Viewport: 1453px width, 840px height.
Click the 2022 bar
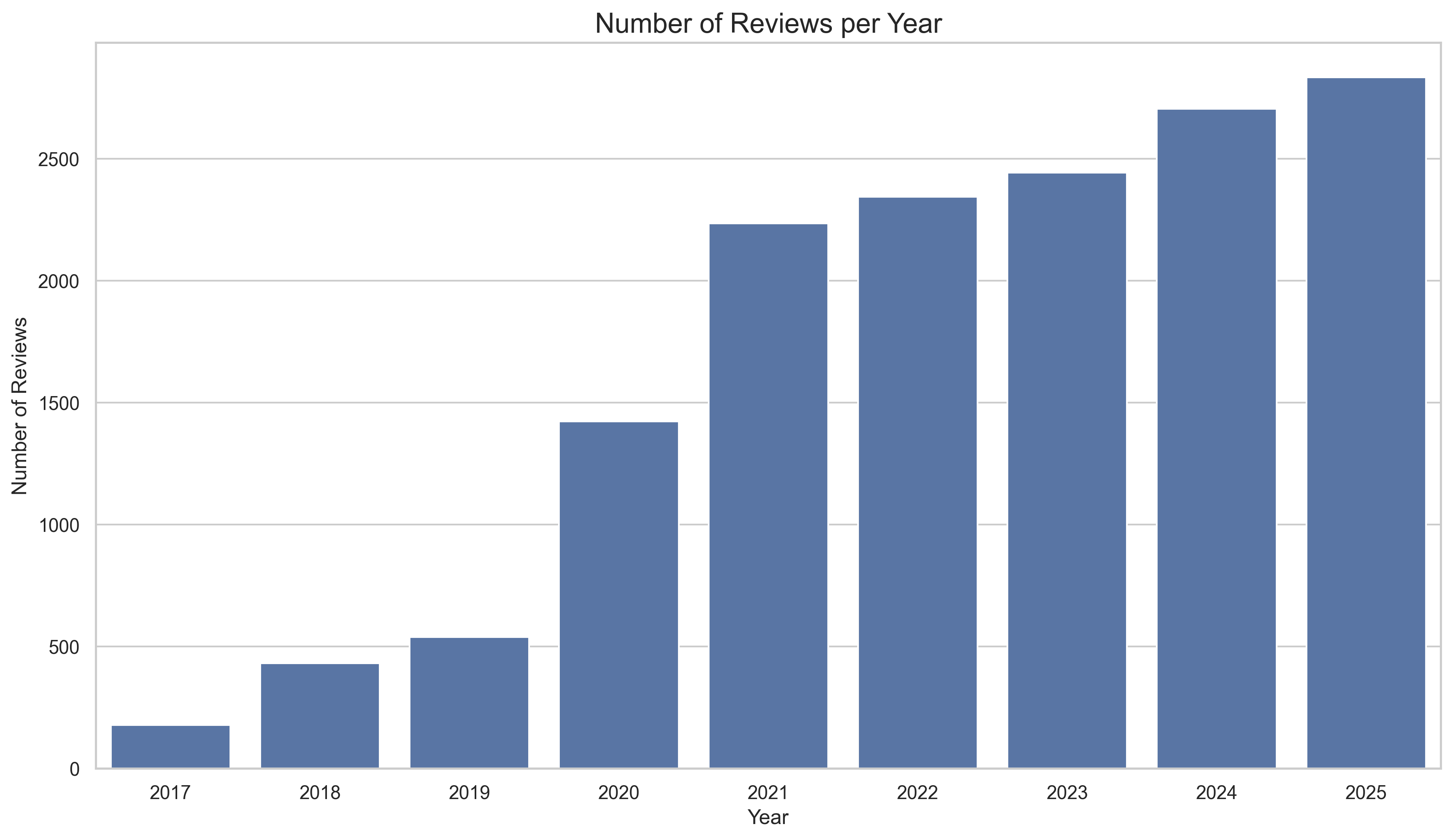(917, 482)
